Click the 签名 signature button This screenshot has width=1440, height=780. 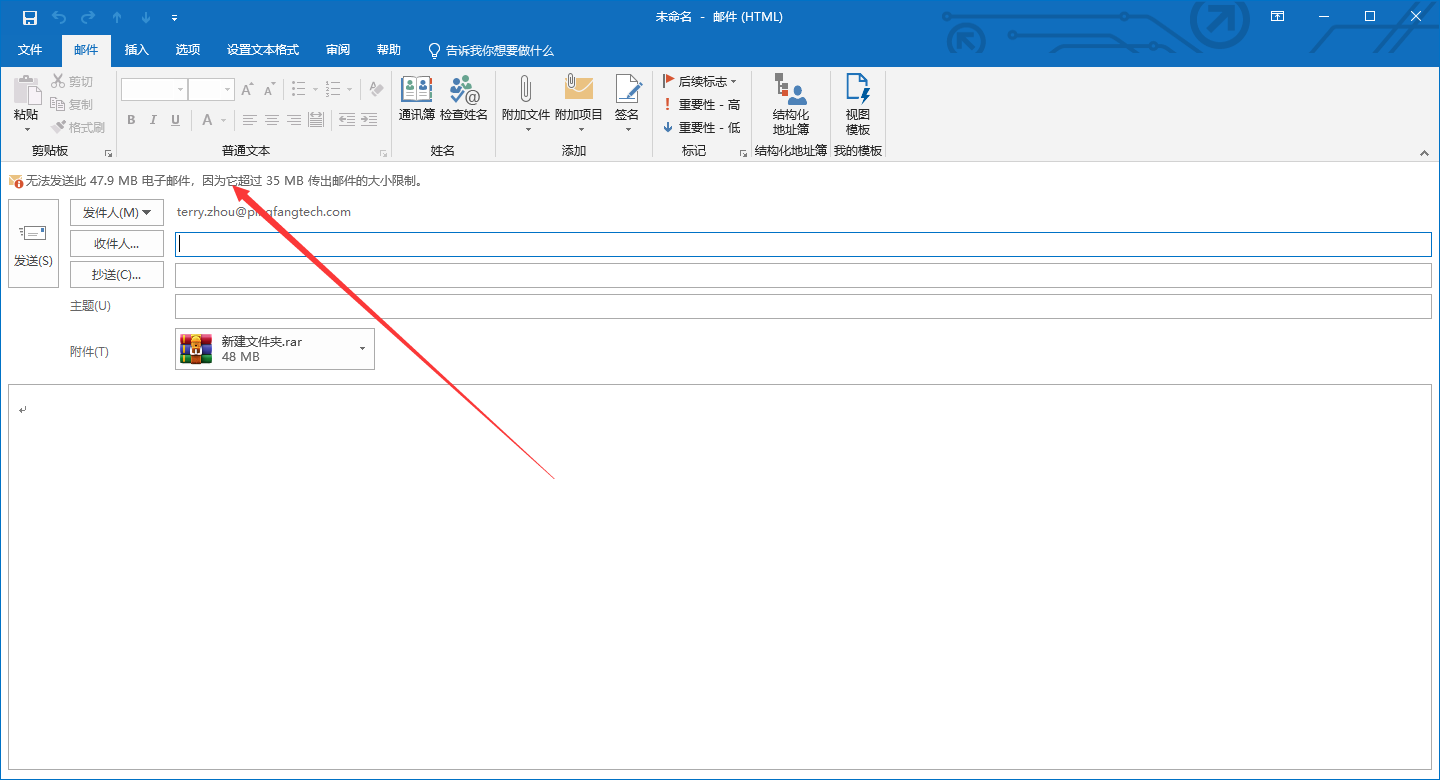click(x=627, y=103)
